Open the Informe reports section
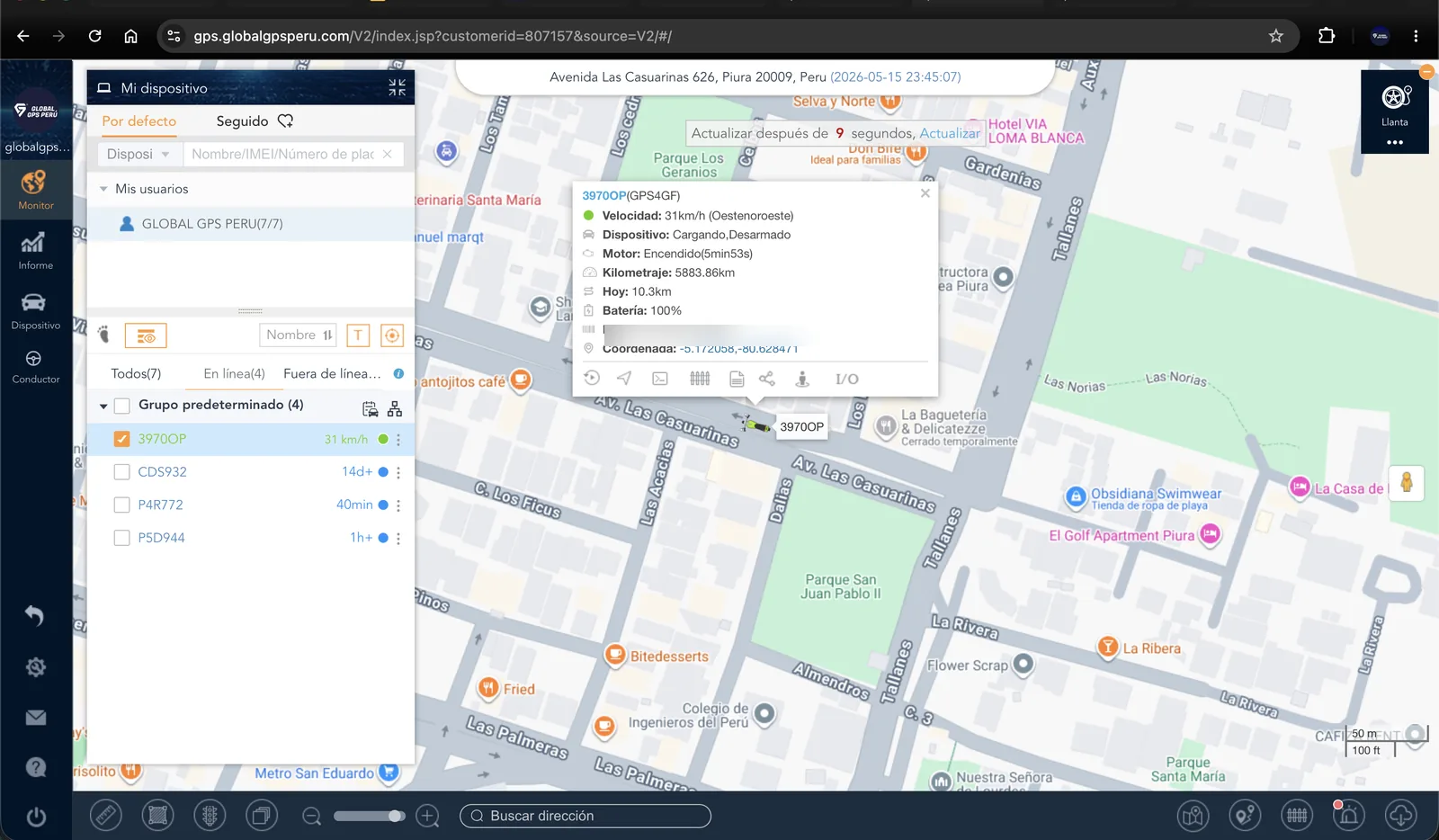The image size is (1439, 840). tap(36, 250)
